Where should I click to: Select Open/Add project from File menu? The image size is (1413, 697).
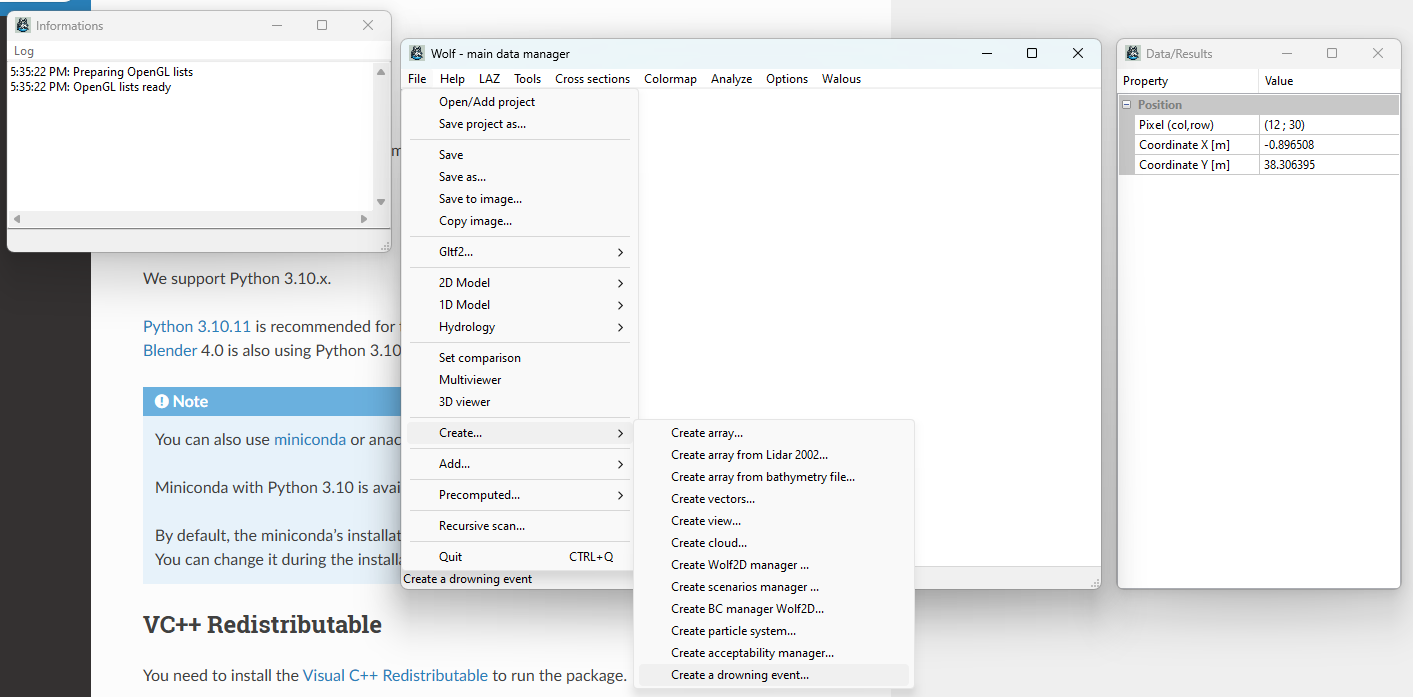tap(487, 102)
